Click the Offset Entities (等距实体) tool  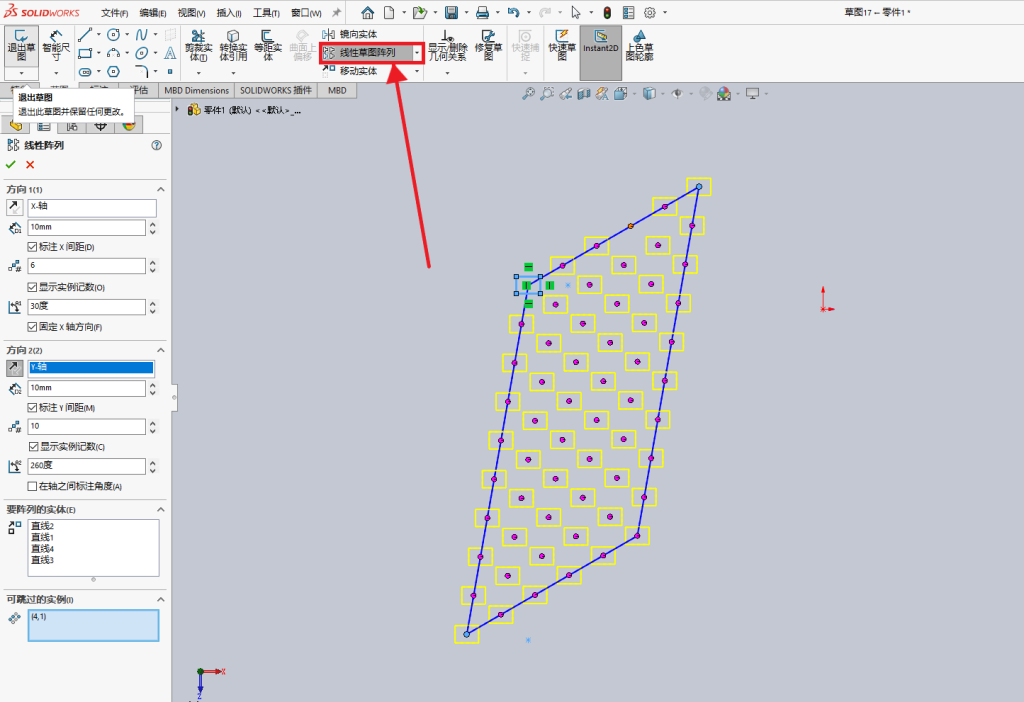[x=268, y=46]
